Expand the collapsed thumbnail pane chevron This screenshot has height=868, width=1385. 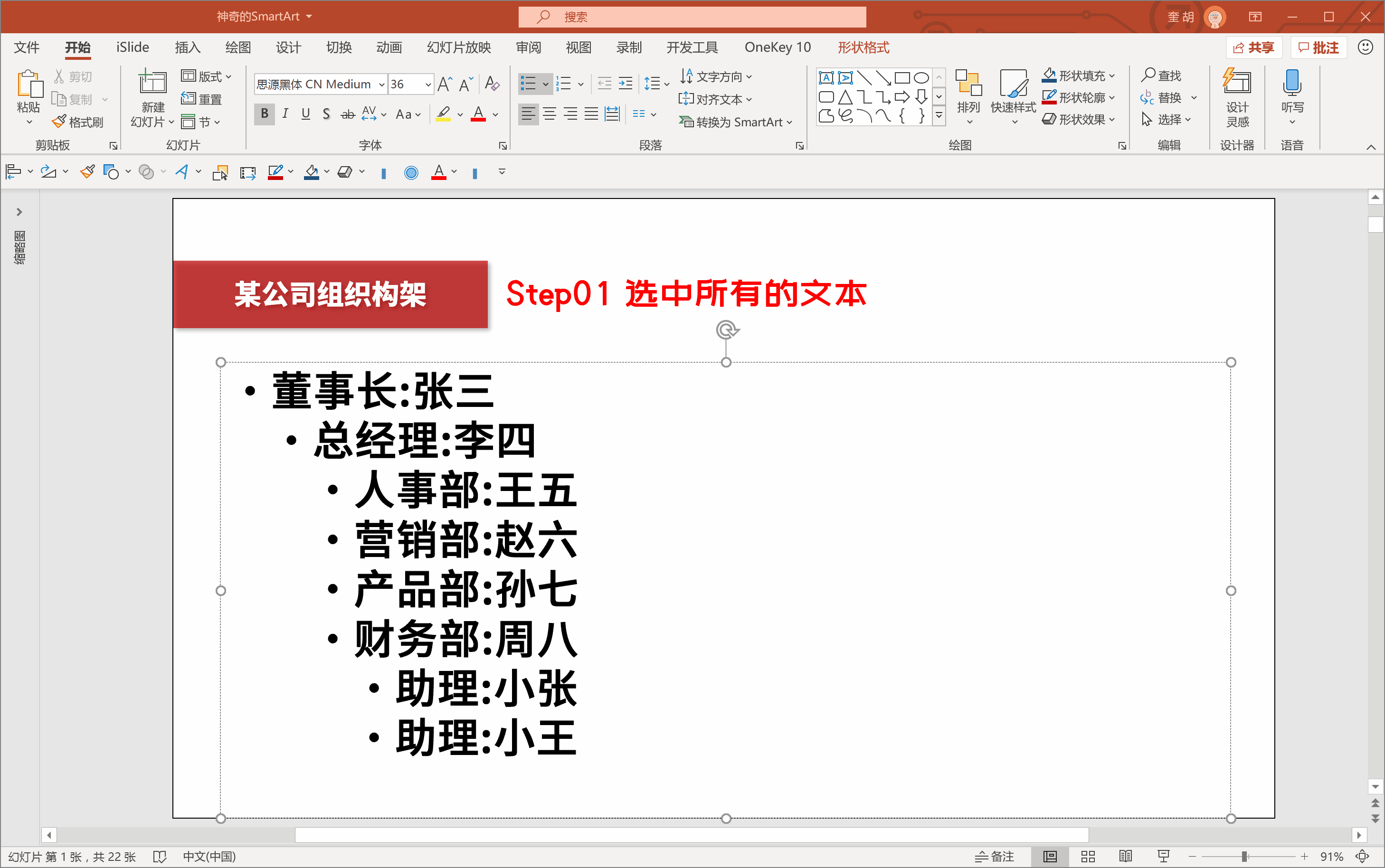(19, 212)
